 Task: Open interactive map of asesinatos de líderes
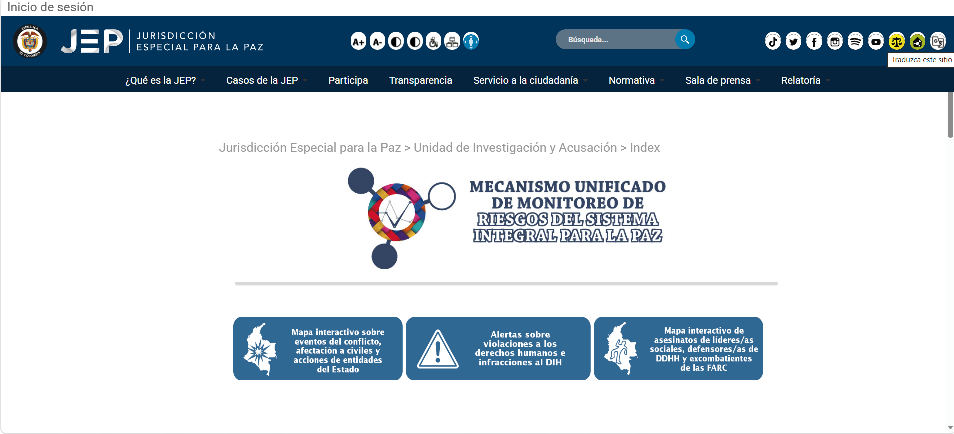[678, 349]
